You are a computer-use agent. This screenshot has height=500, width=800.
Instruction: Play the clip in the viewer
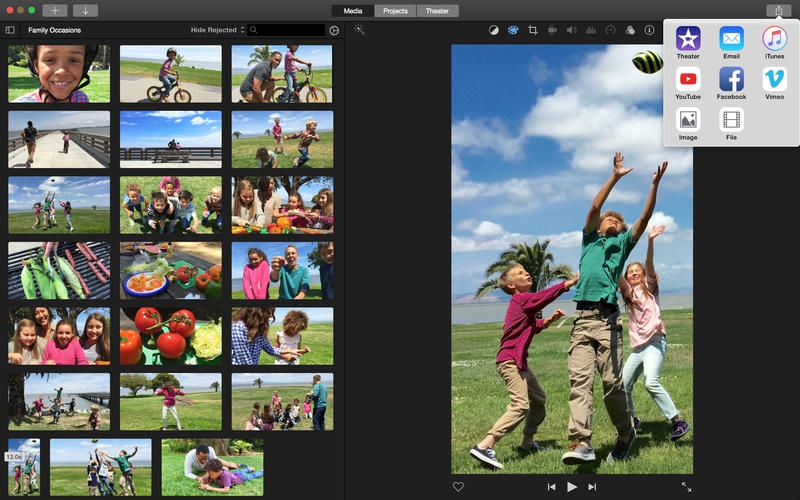[x=572, y=487]
